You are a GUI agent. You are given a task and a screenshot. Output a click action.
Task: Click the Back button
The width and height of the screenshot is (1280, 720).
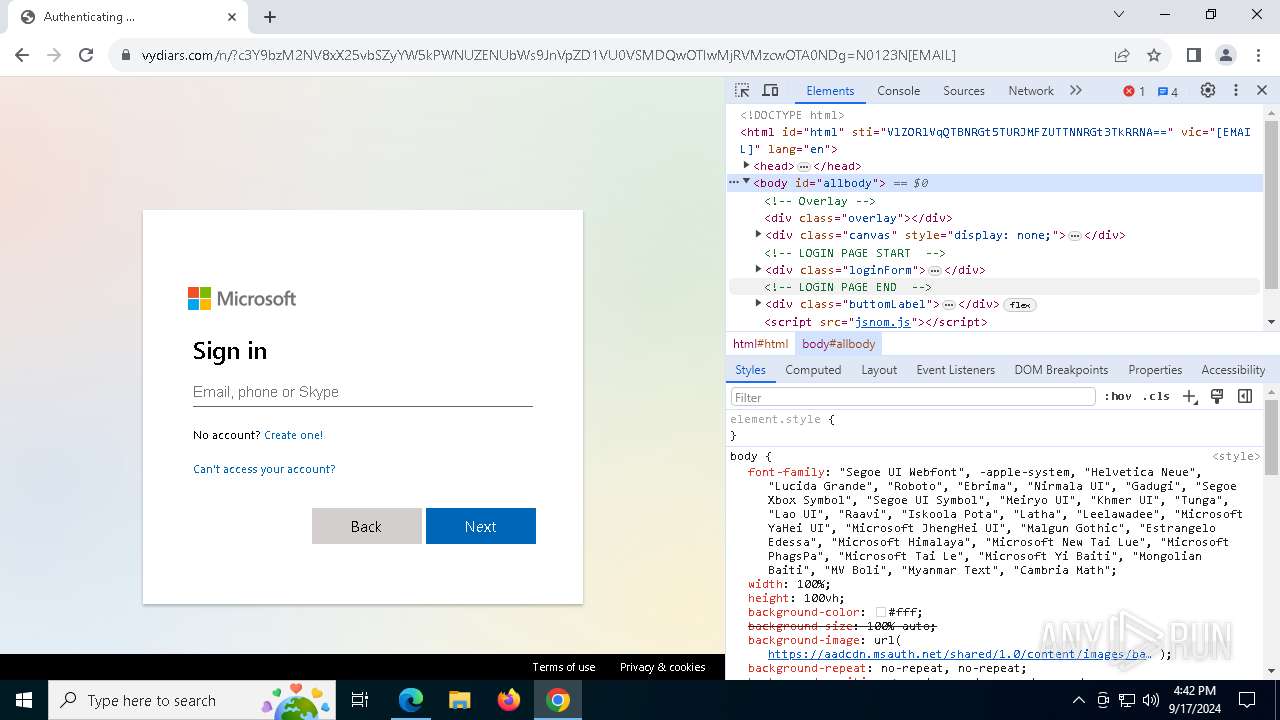click(366, 526)
